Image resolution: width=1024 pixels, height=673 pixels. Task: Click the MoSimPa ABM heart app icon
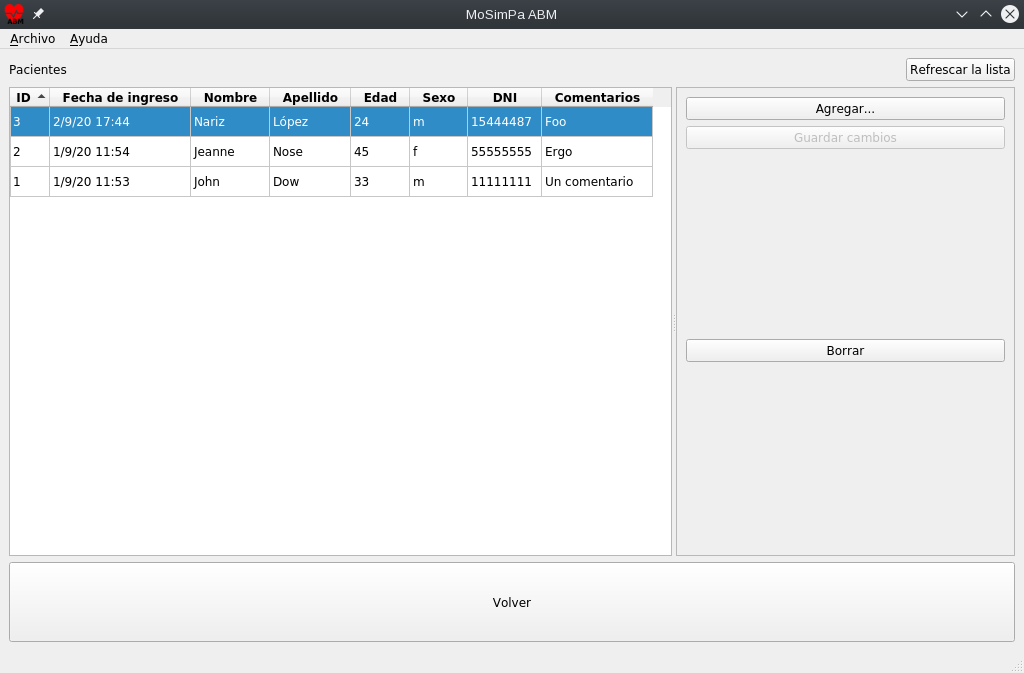(x=14, y=14)
